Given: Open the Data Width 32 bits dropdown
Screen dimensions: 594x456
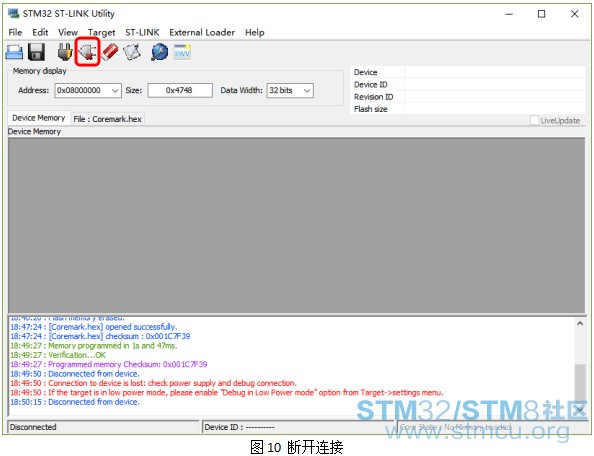Looking at the screenshot, I should pyautogui.click(x=307, y=91).
